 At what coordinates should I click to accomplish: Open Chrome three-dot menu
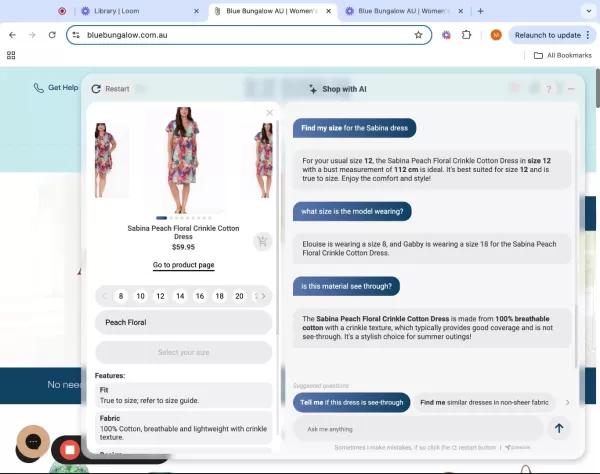click(588, 35)
